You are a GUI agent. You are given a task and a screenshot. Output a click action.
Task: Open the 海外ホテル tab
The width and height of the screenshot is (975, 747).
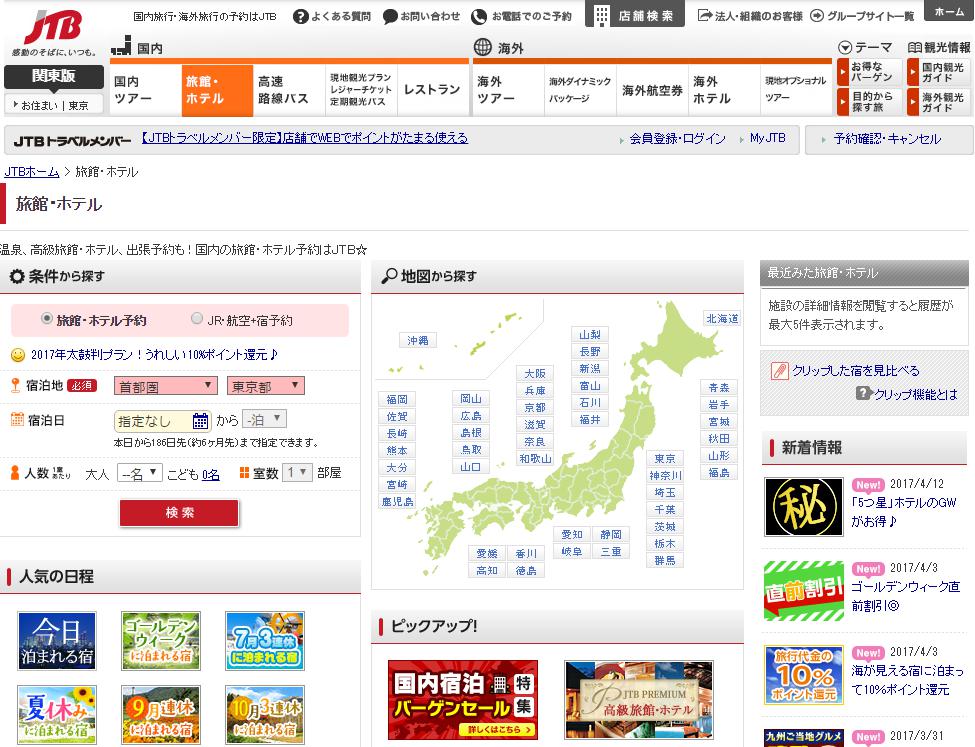point(724,90)
